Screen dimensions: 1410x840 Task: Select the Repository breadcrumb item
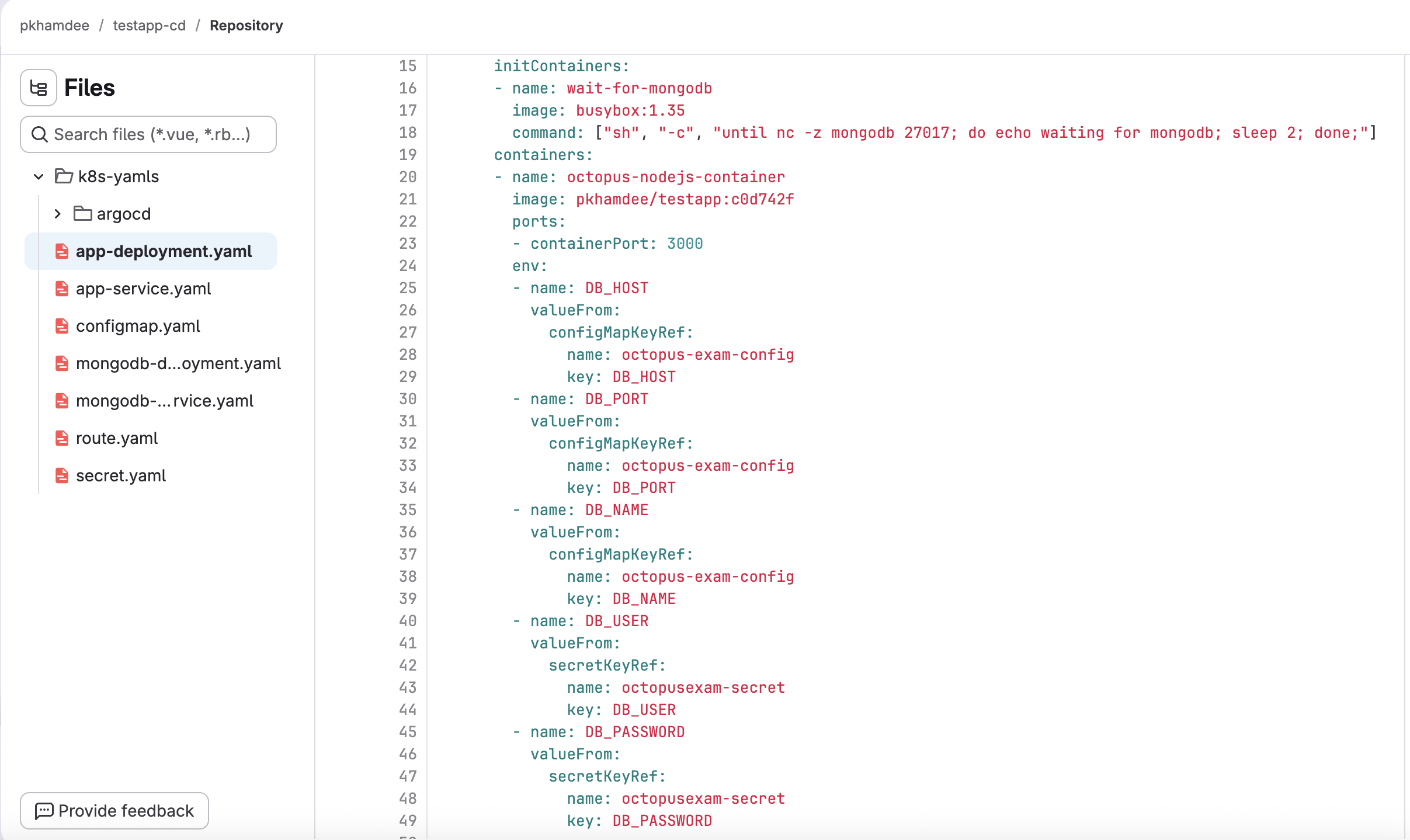[x=246, y=26]
